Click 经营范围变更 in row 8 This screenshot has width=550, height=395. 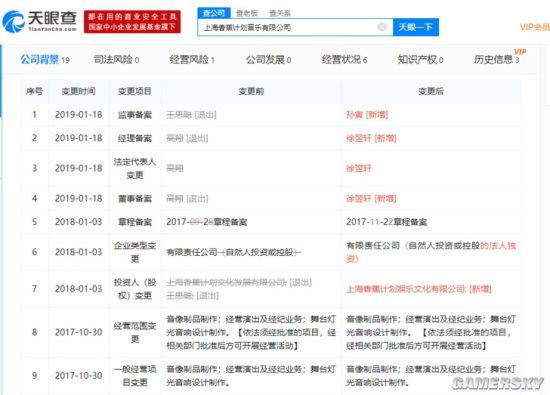tap(135, 332)
